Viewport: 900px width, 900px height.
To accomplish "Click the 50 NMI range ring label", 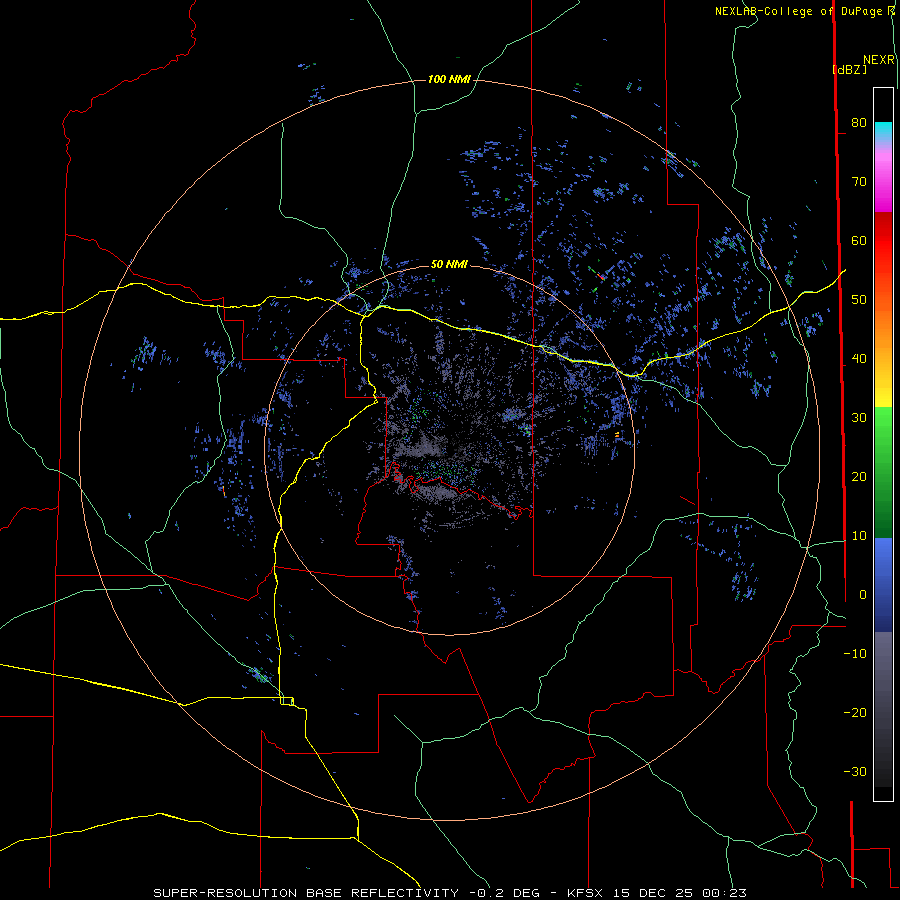I will (x=449, y=264).
